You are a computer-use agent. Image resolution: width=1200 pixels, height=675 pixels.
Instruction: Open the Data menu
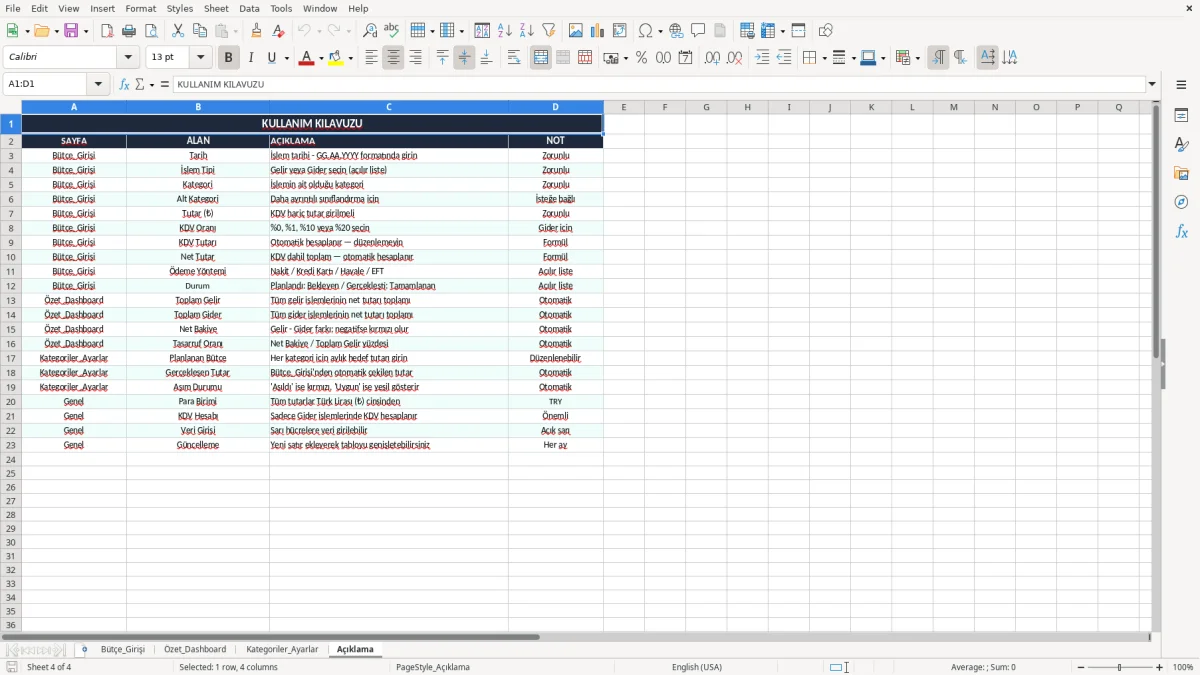(x=249, y=8)
